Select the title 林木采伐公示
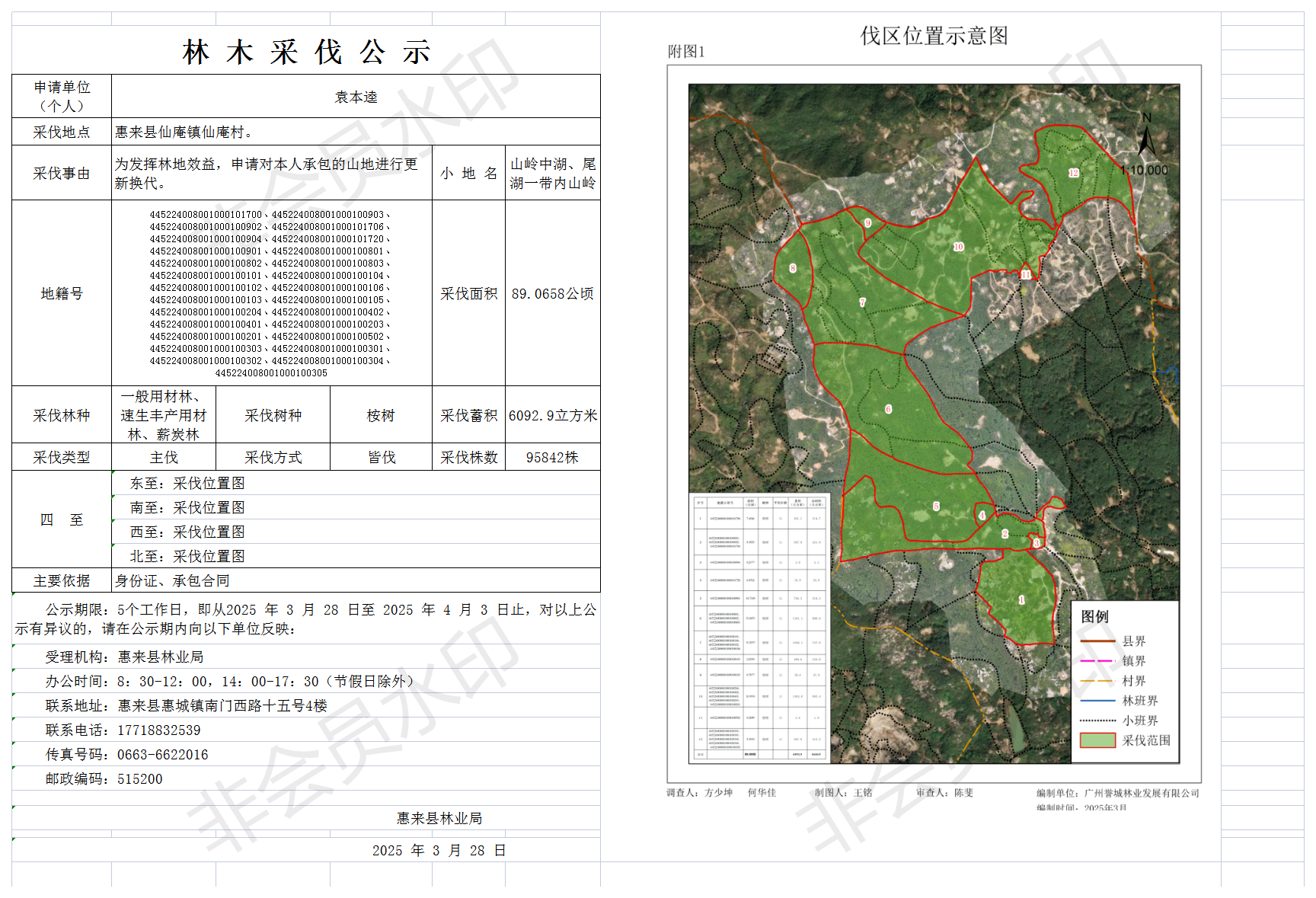The width and height of the screenshot is (1316, 898). (306, 52)
